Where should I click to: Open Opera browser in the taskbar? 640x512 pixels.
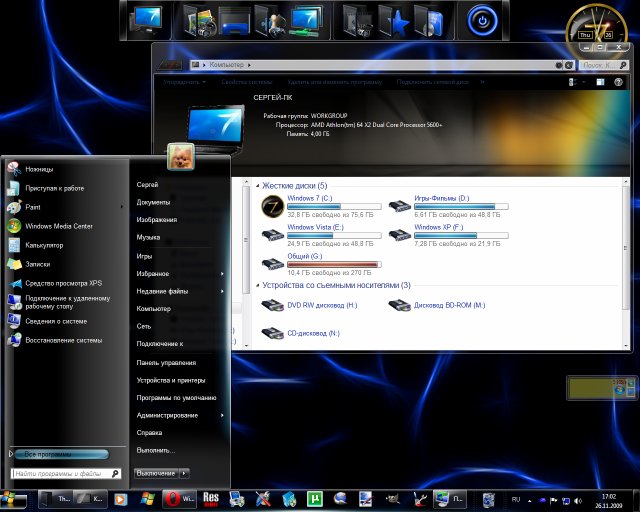click(174, 498)
